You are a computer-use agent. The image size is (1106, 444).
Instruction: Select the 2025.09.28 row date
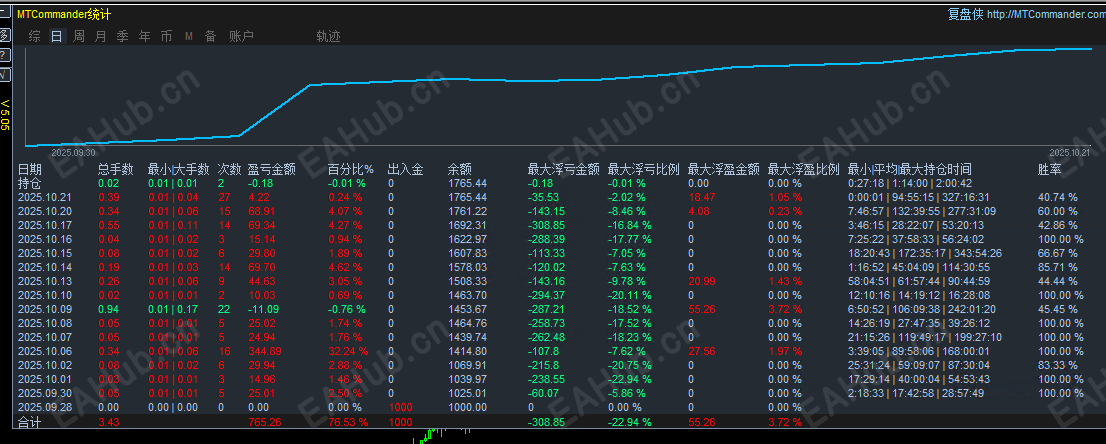pos(44,407)
